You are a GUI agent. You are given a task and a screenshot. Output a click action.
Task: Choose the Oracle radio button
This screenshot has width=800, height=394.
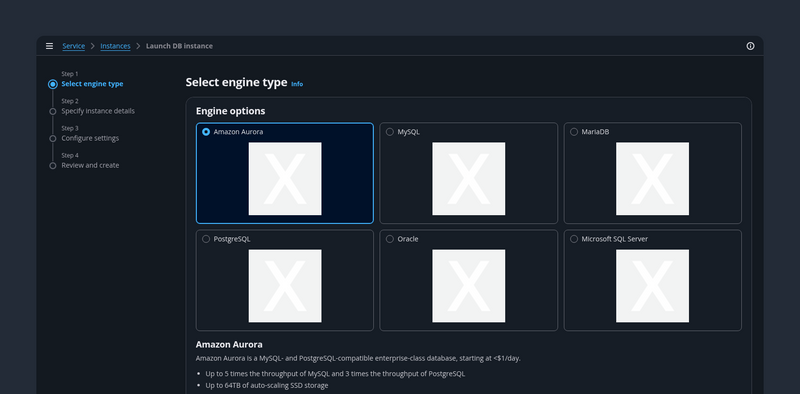[x=390, y=239]
